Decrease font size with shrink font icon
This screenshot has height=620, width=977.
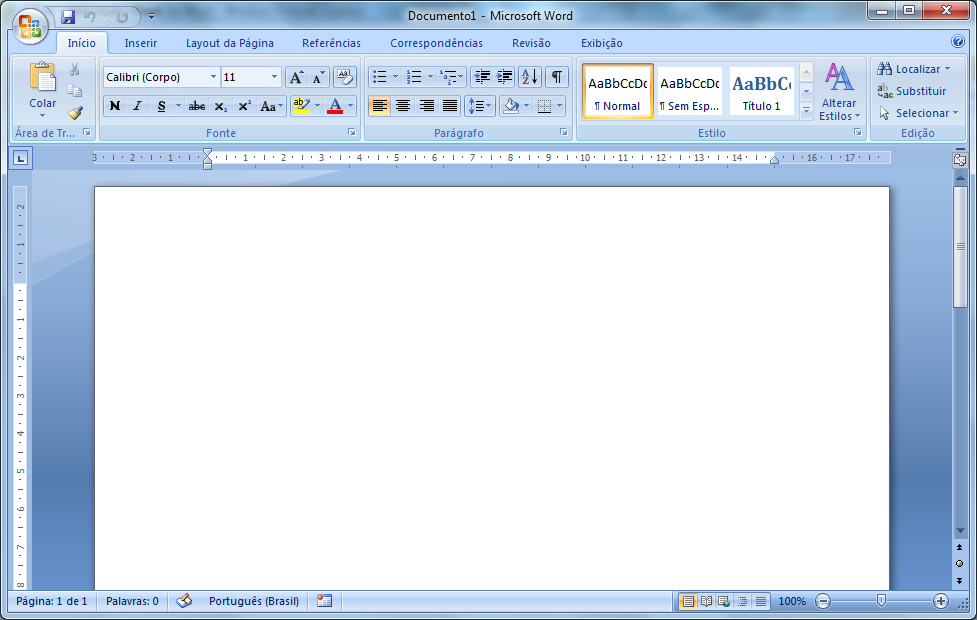click(318, 77)
